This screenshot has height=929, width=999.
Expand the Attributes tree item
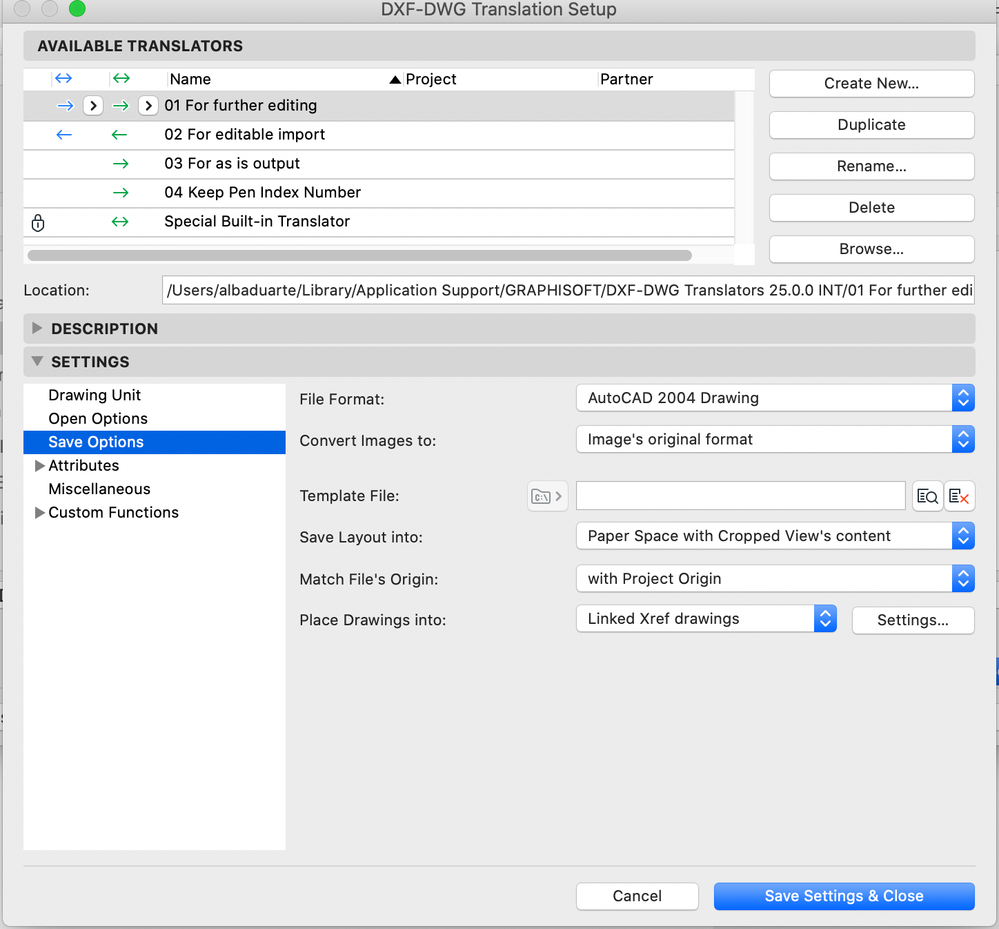point(40,466)
